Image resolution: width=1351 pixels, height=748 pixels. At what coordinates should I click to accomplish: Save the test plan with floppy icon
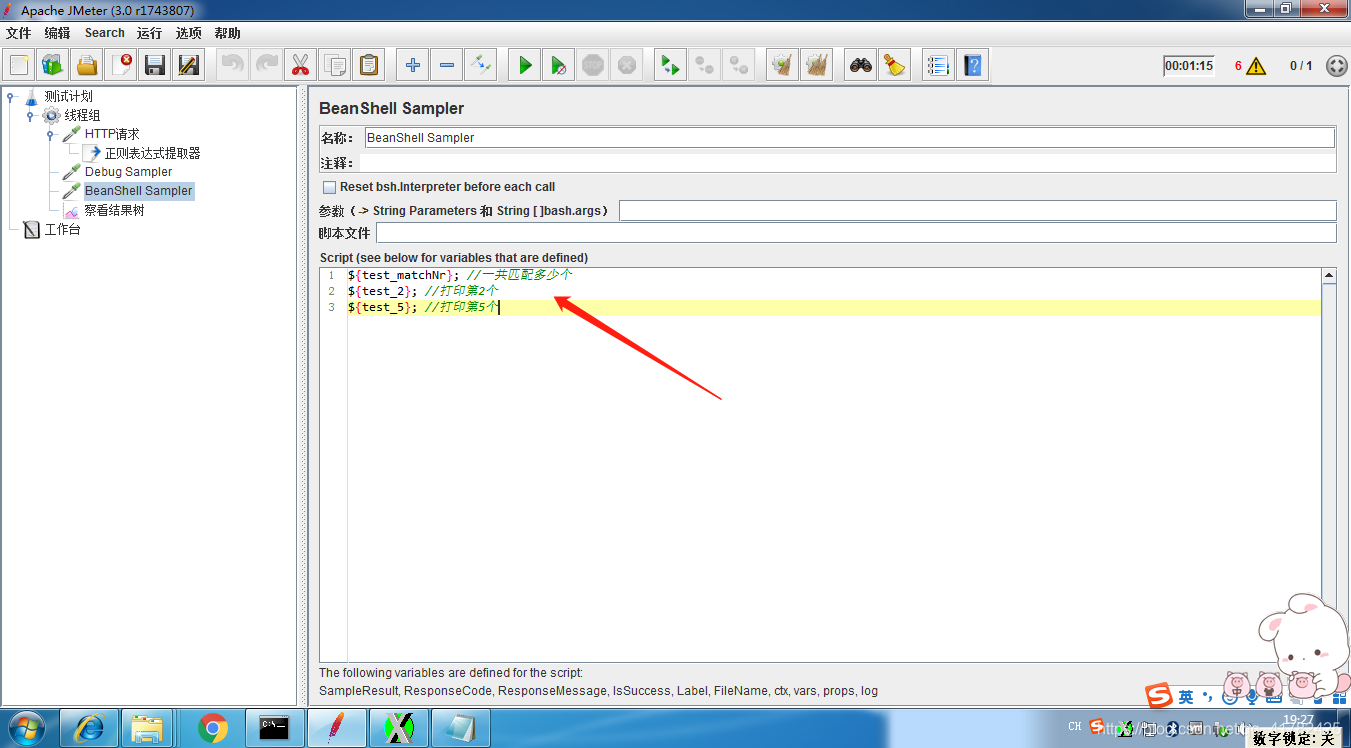155,66
